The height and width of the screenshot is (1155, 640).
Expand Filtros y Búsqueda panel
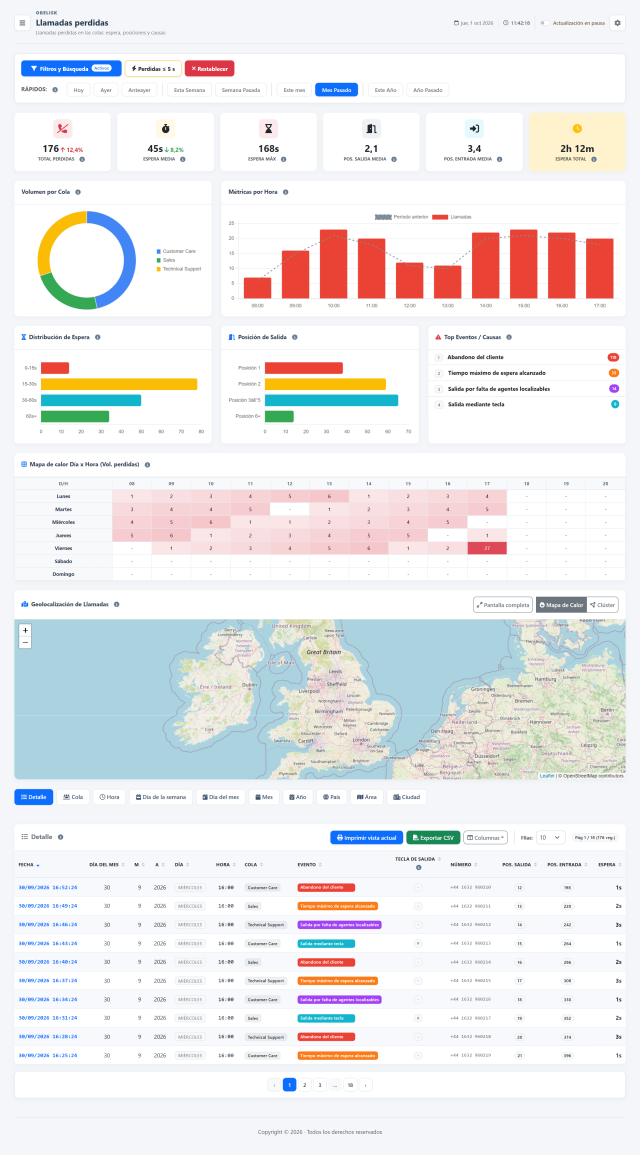point(71,69)
